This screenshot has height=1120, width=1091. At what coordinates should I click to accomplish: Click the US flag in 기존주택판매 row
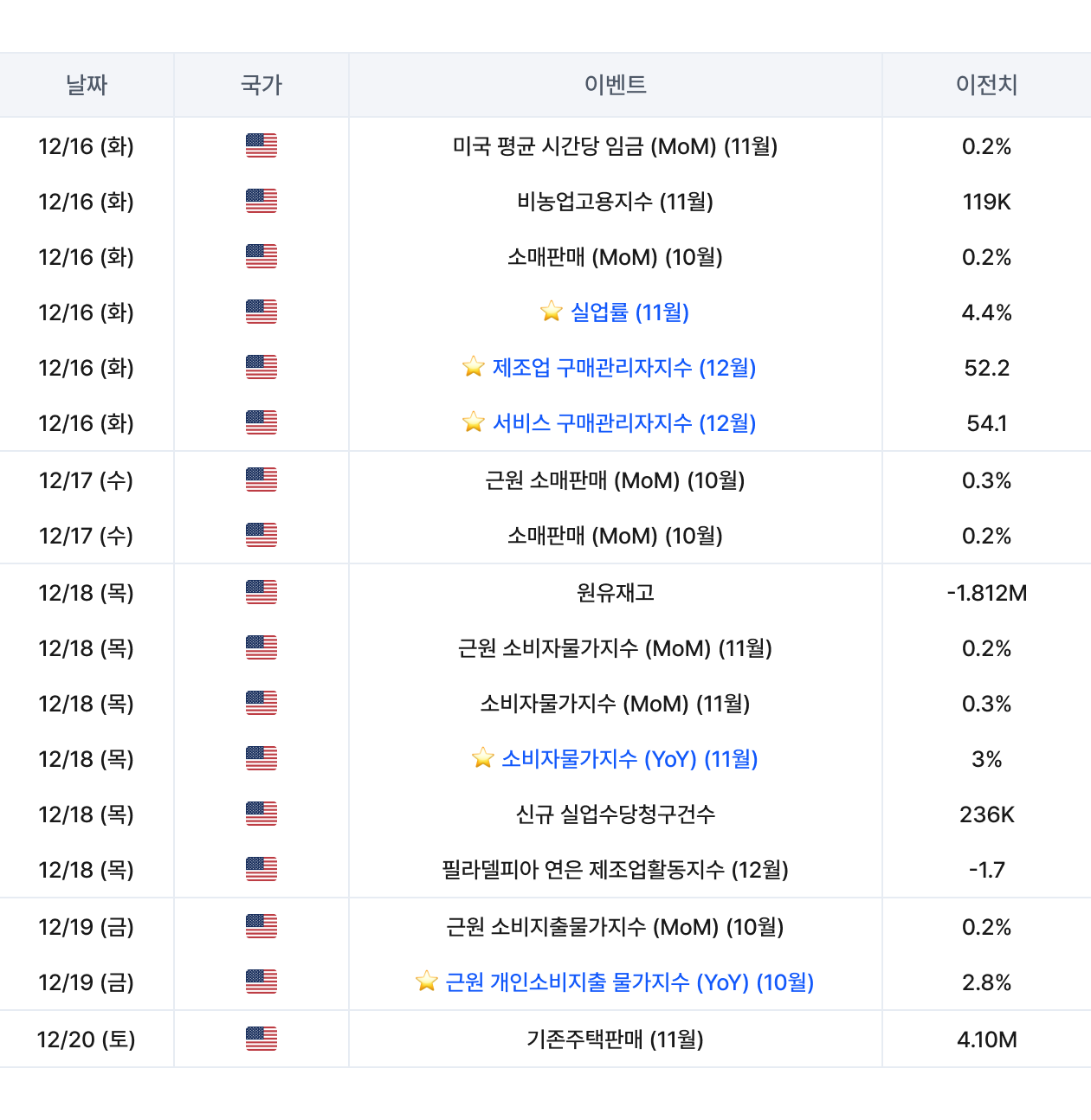261,1039
